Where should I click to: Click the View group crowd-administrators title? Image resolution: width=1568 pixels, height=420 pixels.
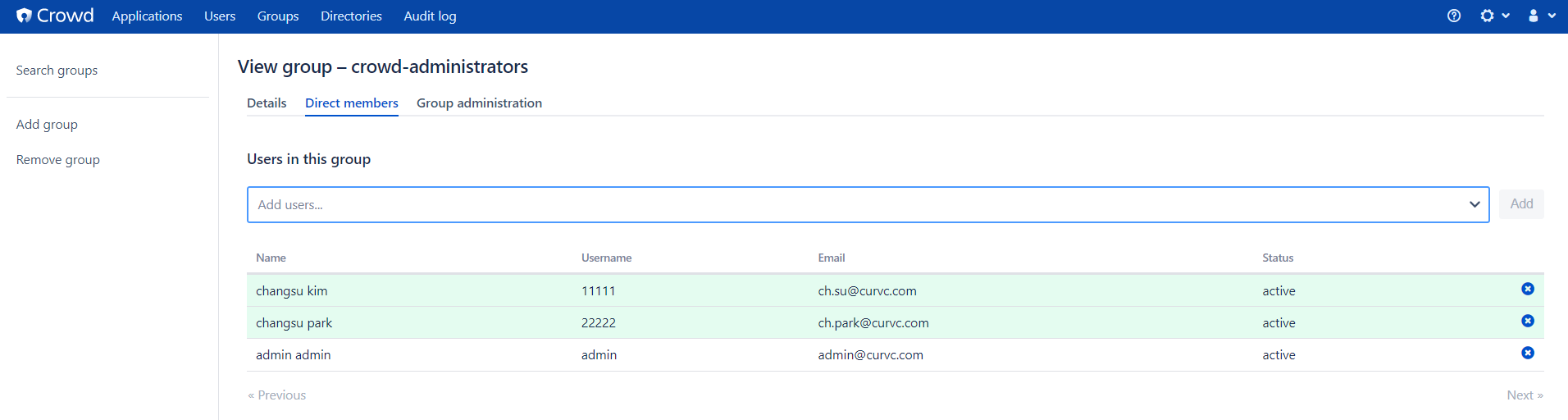[x=383, y=66]
